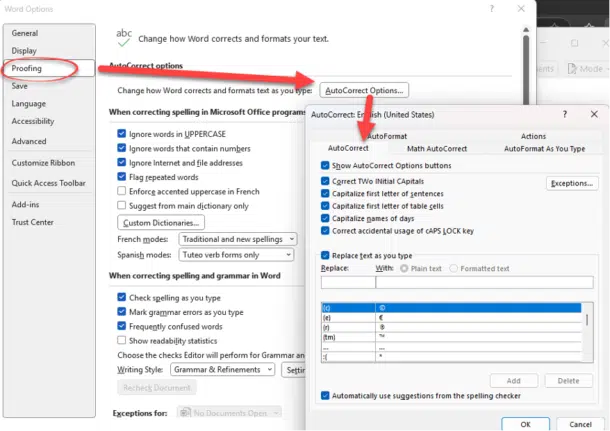The width and height of the screenshot is (610, 431).
Task: Toggle Correct accidental usage of cAPS LOCK
Action: coord(325,231)
